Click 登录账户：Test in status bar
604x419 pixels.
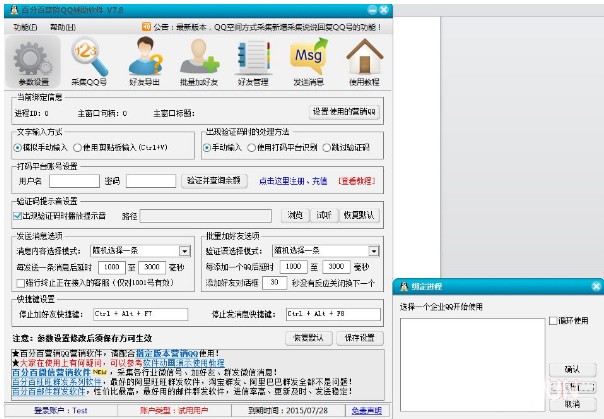61,411
